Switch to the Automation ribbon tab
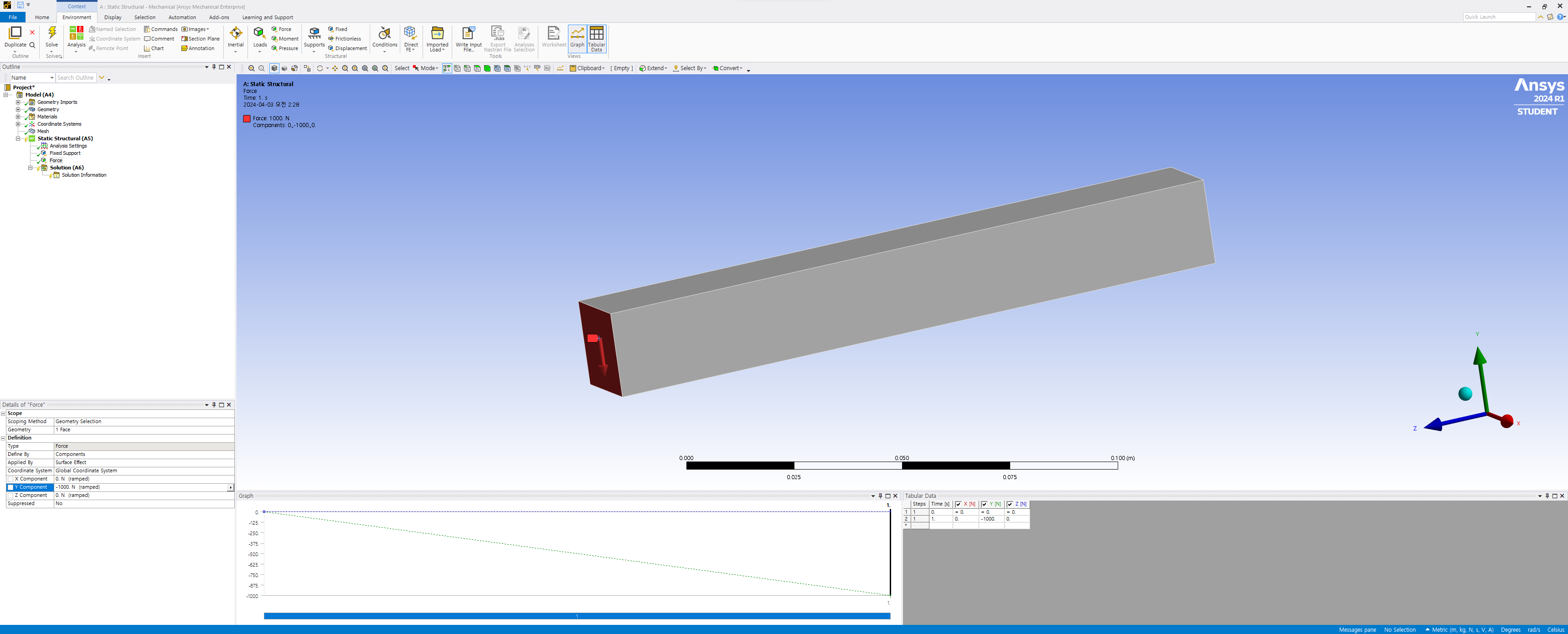Image resolution: width=1568 pixels, height=634 pixels. point(182,18)
